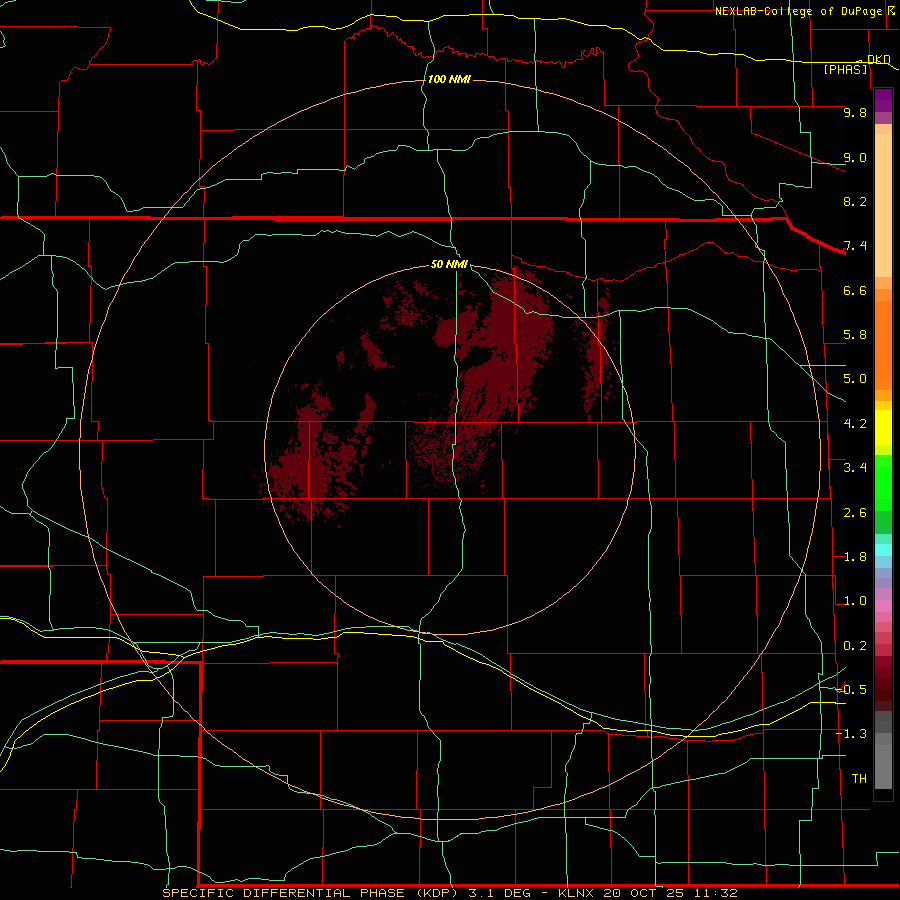Click the TH label at the scale bottom
The width and height of the screenshot is (900, 900).
(859, 779)
